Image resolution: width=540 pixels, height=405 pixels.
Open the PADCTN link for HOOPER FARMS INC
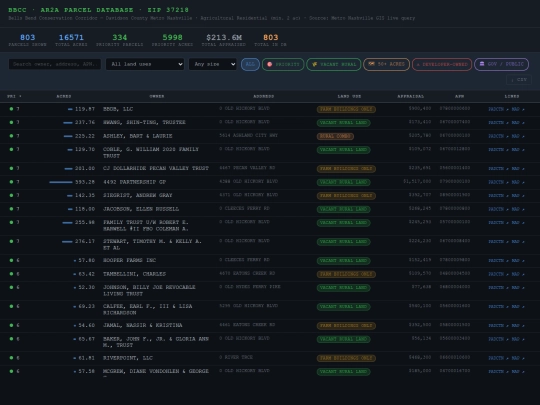(498, 260)
